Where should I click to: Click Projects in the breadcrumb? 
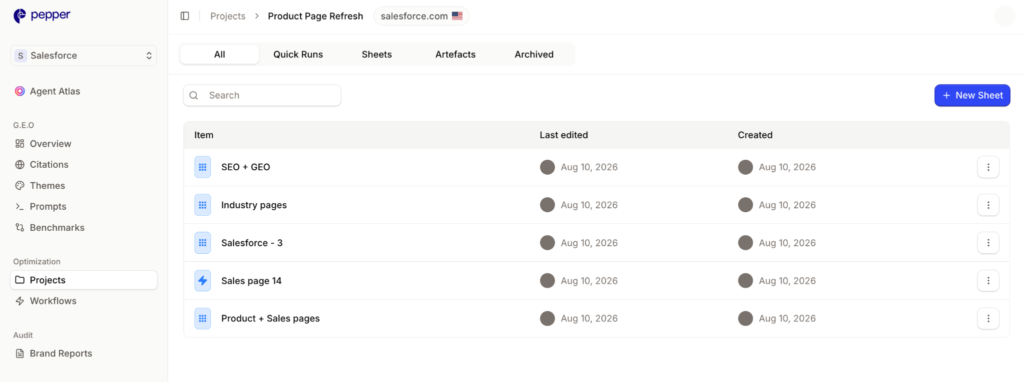228,16
